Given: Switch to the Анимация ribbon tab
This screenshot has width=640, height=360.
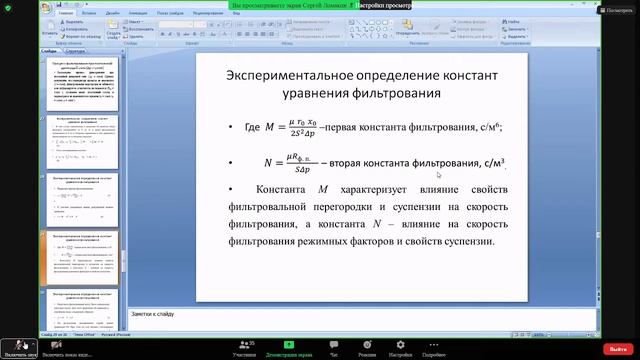Looking at the screenshot, I should coord(138,13).
